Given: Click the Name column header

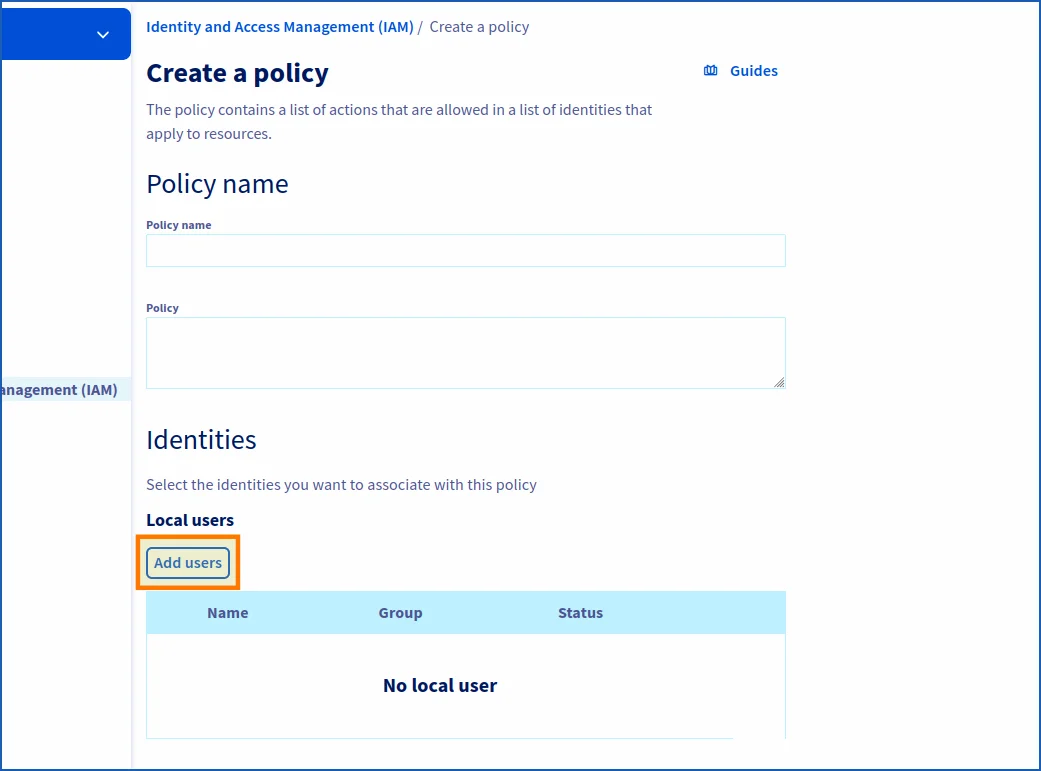Looking at the screenshot, I should coord(227,612).
